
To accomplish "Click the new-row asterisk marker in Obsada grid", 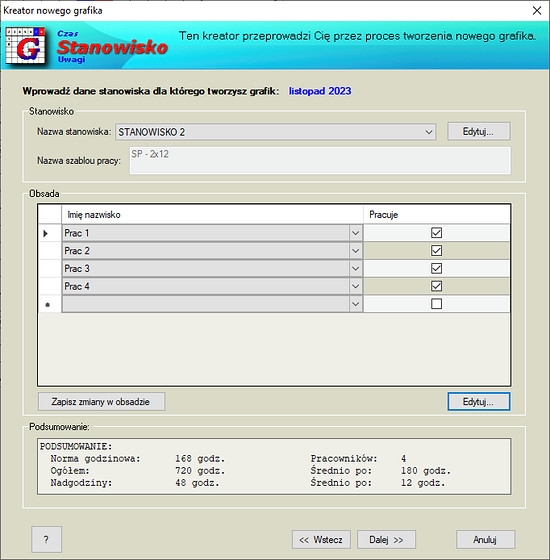I will [48, 305].
